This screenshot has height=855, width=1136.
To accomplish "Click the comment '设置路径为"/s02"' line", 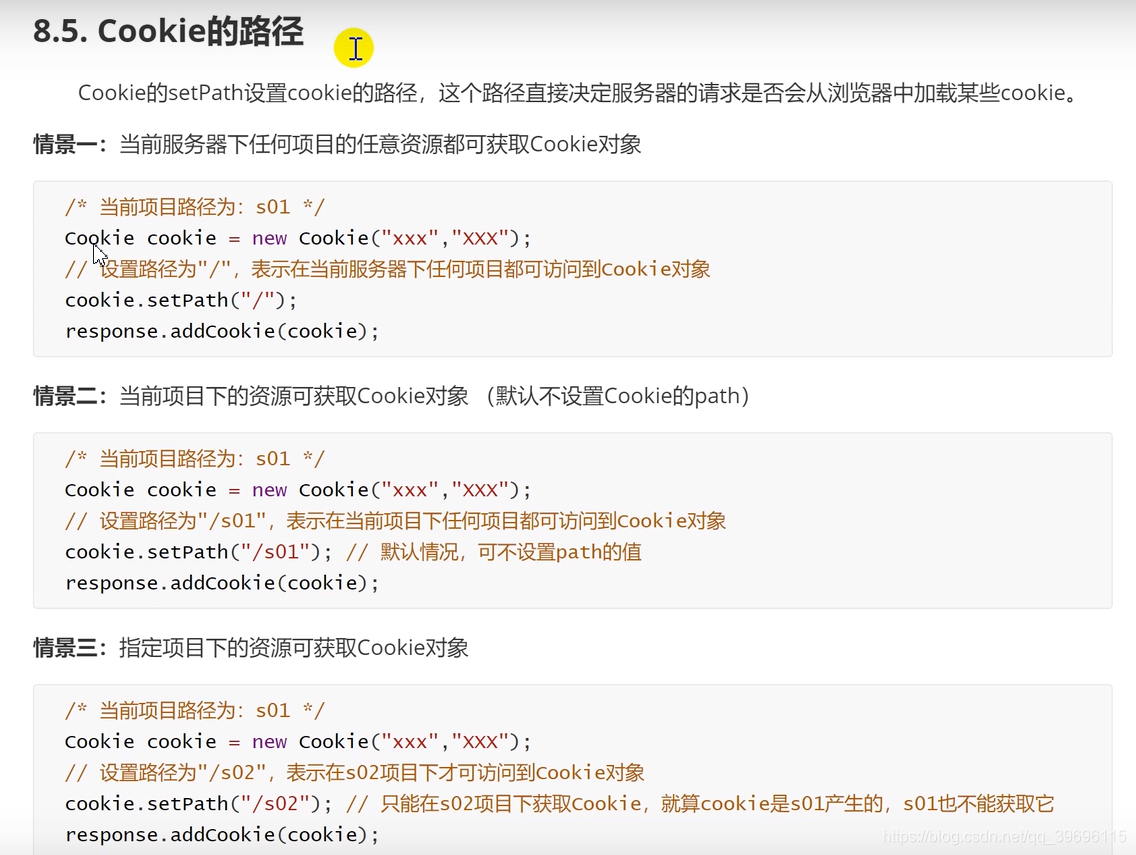I will [355, 772].
